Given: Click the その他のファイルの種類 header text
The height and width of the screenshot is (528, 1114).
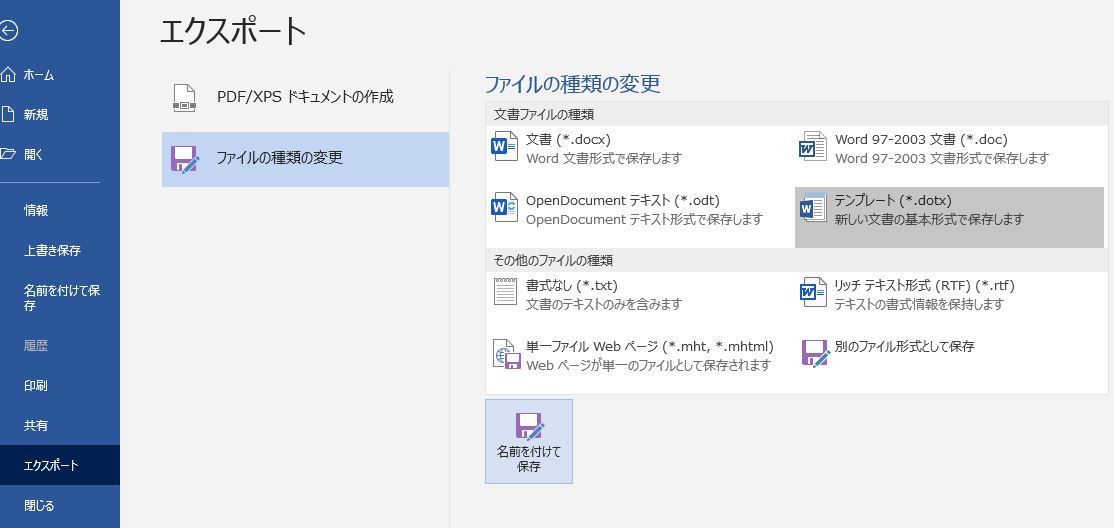Looking at the screenshot, I should pos(553,260).
